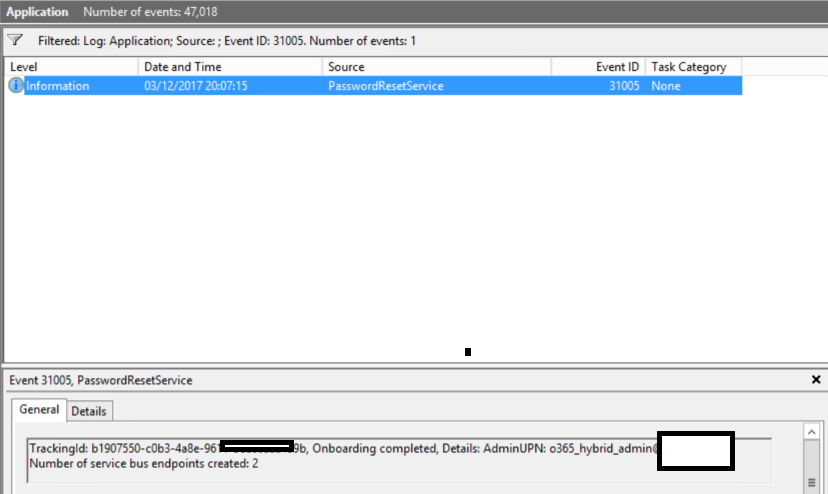Switch to the Details tab
Image resolution: width=828 pixels, height=494 pixels.
[x=89, y=411]
